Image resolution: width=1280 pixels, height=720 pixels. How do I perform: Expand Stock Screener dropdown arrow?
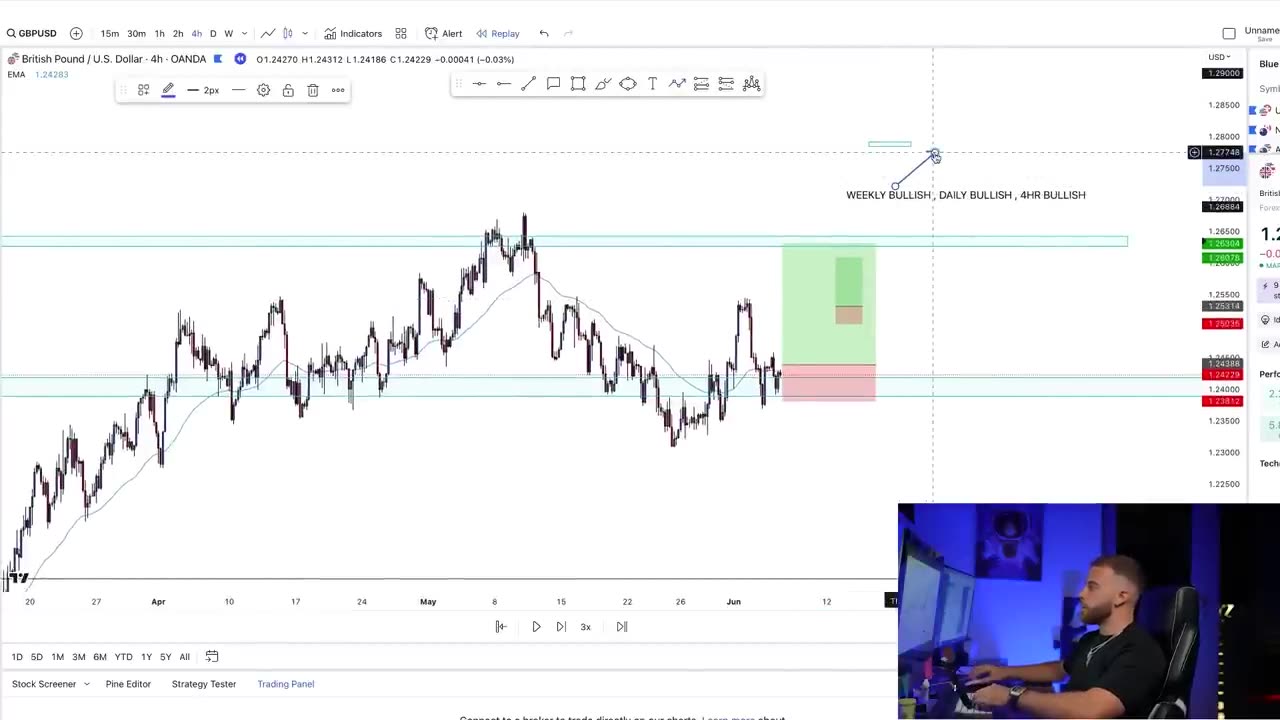[x=86, y=684]
